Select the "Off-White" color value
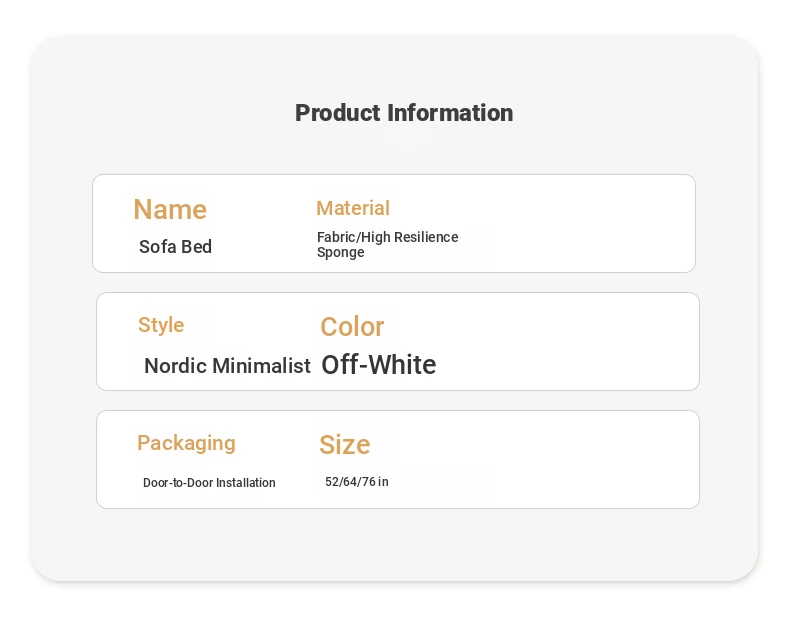The image size is (790, 626). 379,365
